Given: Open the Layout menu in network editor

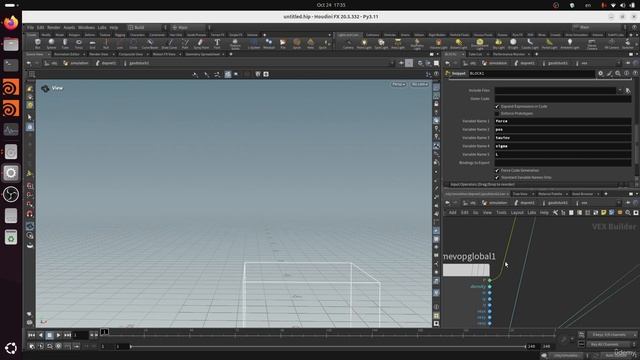Looking at the screenshot, I should coord(517,213).
